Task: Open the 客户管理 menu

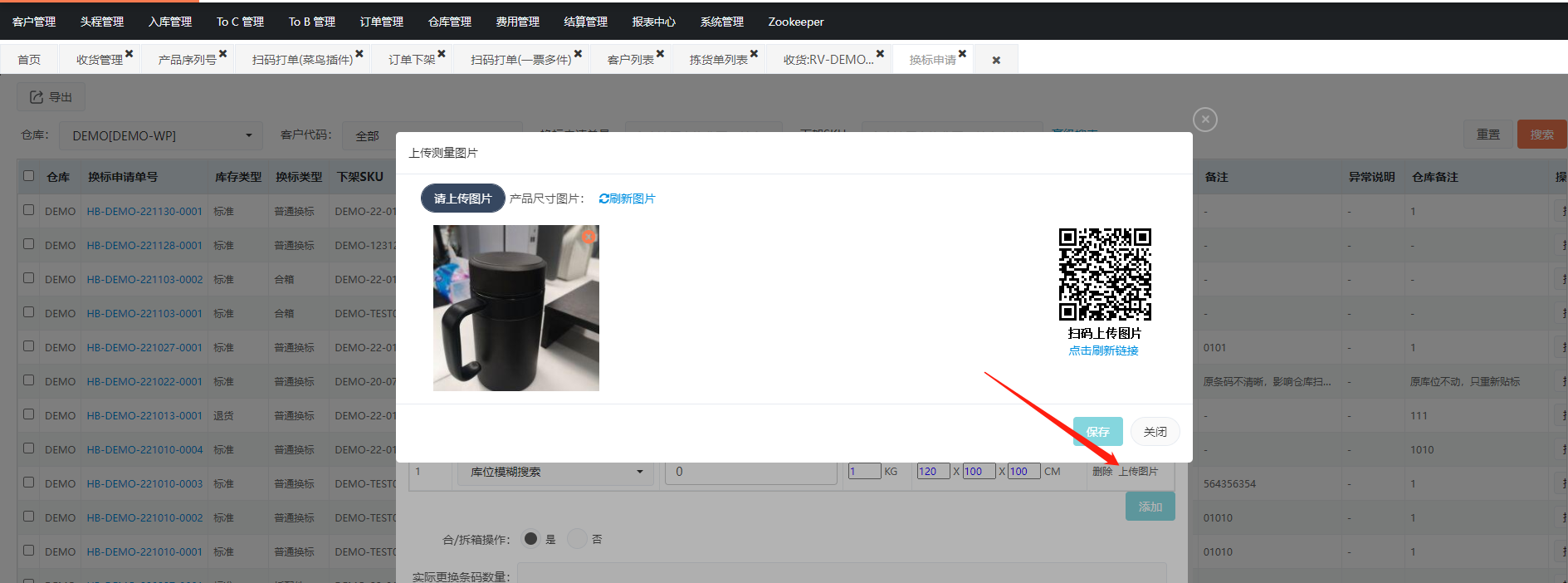Action: [x=34, y=22]
